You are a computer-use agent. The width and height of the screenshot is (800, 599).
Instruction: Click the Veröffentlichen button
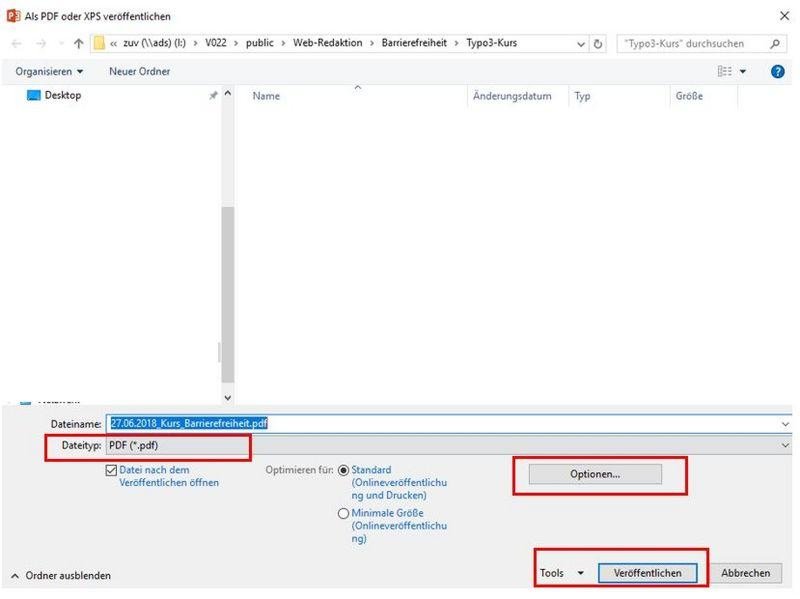pos(647,573)
